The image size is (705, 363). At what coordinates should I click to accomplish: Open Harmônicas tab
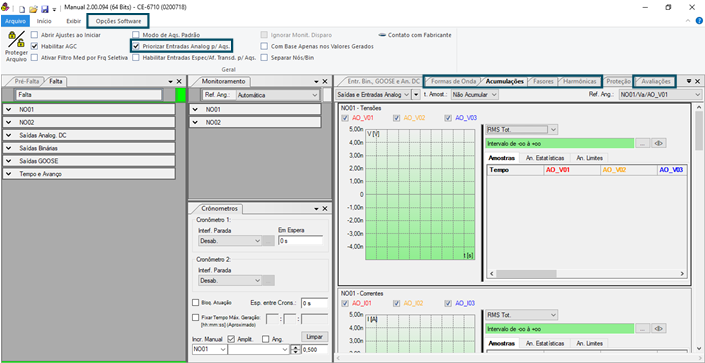580,81
